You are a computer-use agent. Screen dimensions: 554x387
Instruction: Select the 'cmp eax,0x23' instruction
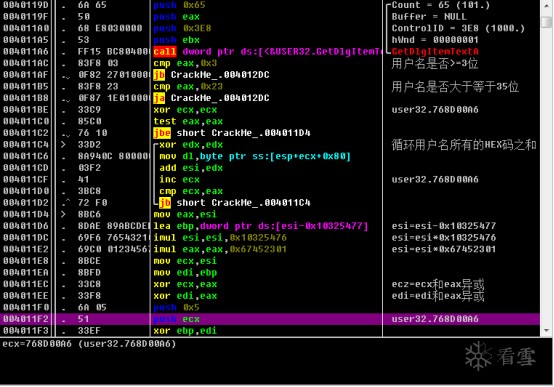coord(188,87)
